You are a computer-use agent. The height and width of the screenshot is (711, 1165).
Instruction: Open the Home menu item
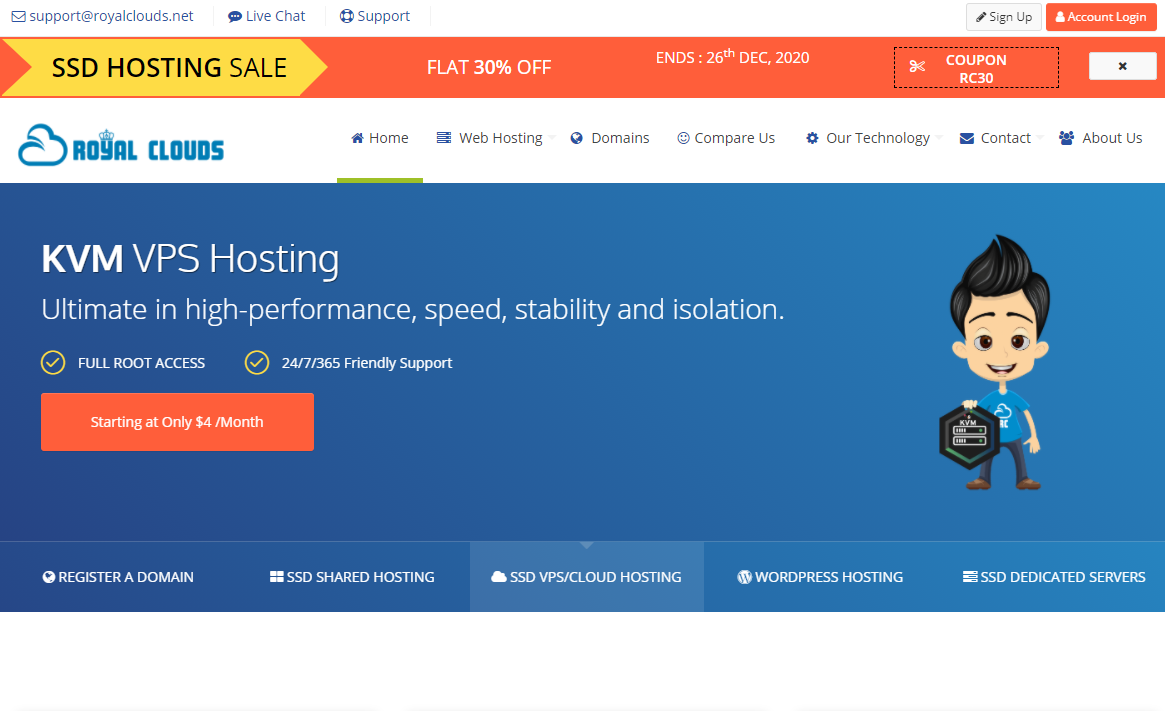(x=380, y=138)
